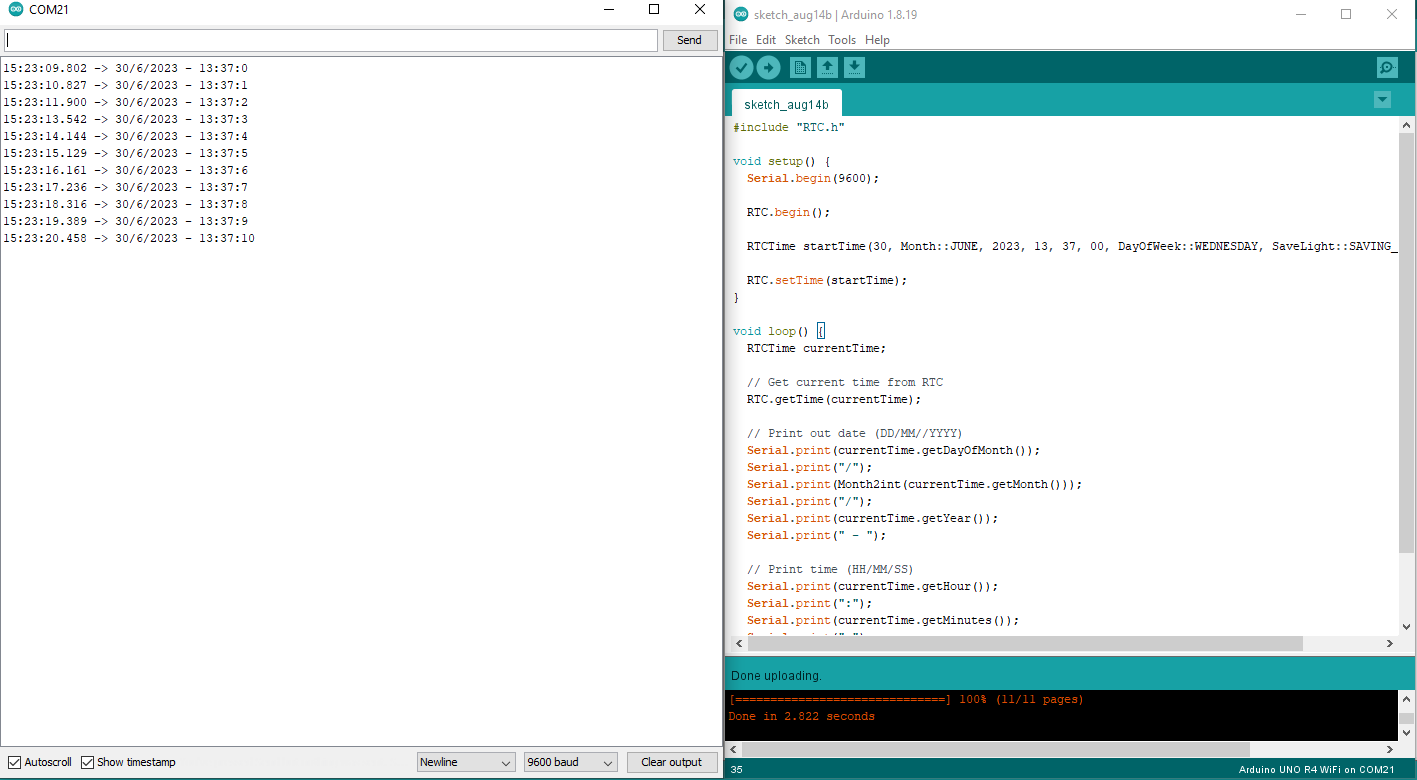Disable the Show timestamp checkbox
Screen dimensions: 1417x780
(x=88, y=762)
